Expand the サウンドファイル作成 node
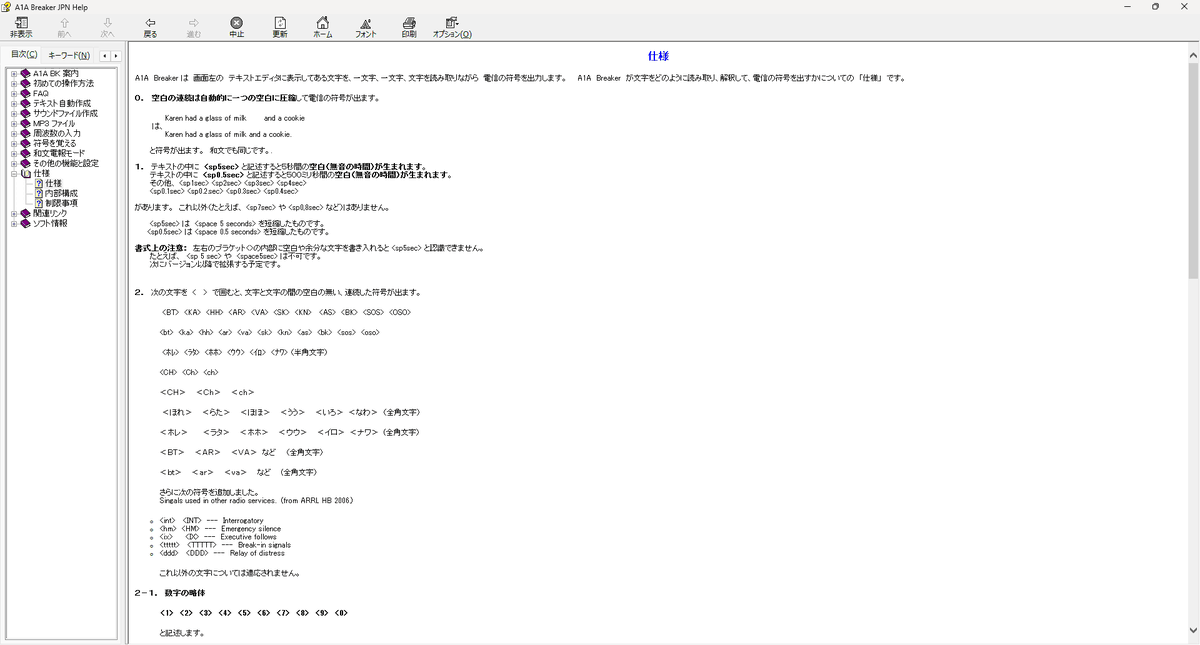The width and height of the screenshot is (1200, 645). (14, 113)
